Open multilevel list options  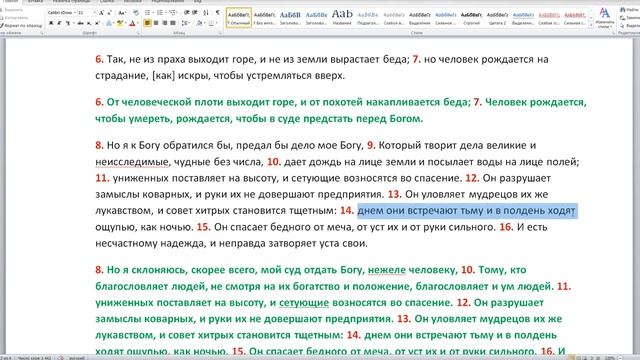coord(173,13)
